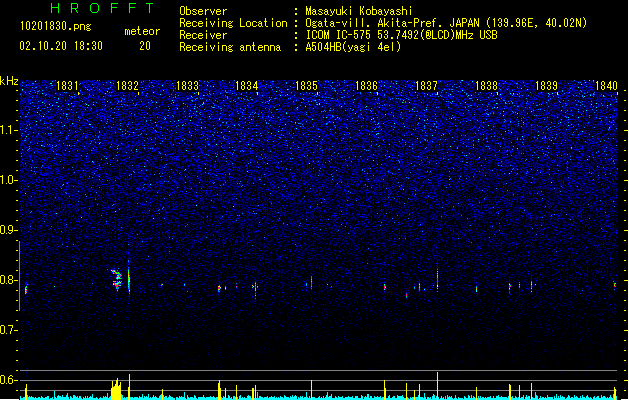
Task: Click the Receiving Location label
Action: click(233, 23)
